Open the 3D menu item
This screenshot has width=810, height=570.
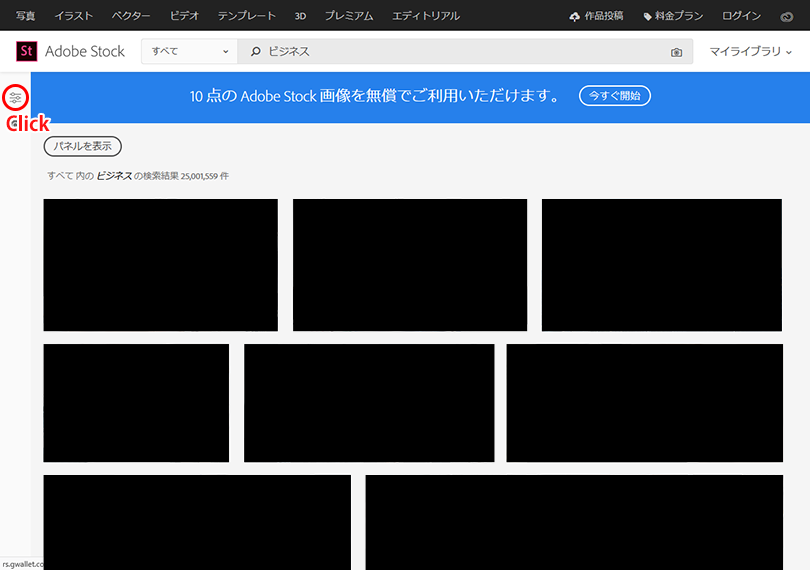click(x=300, y=16)
